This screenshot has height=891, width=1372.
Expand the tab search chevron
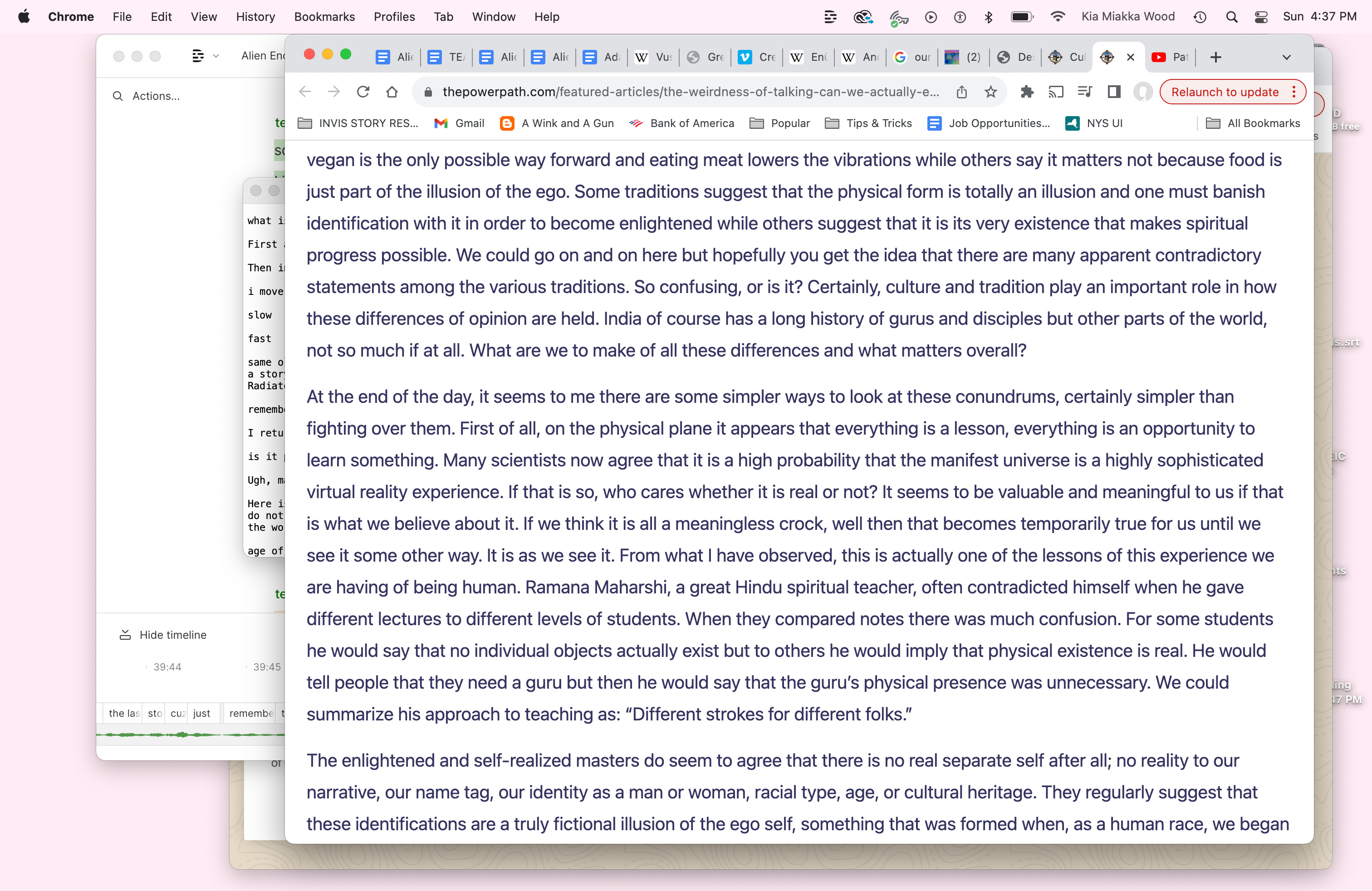click(x=1286, y=57)
